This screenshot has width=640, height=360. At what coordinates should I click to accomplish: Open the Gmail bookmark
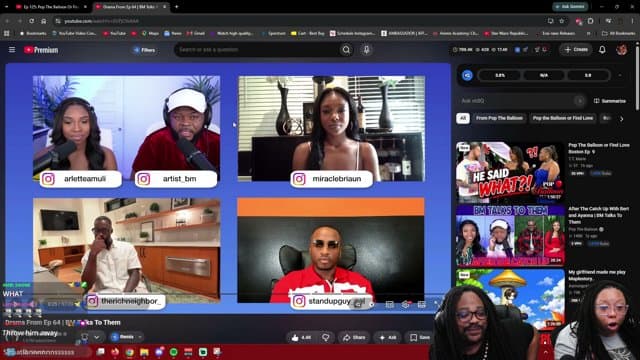[x=196, y=33]
